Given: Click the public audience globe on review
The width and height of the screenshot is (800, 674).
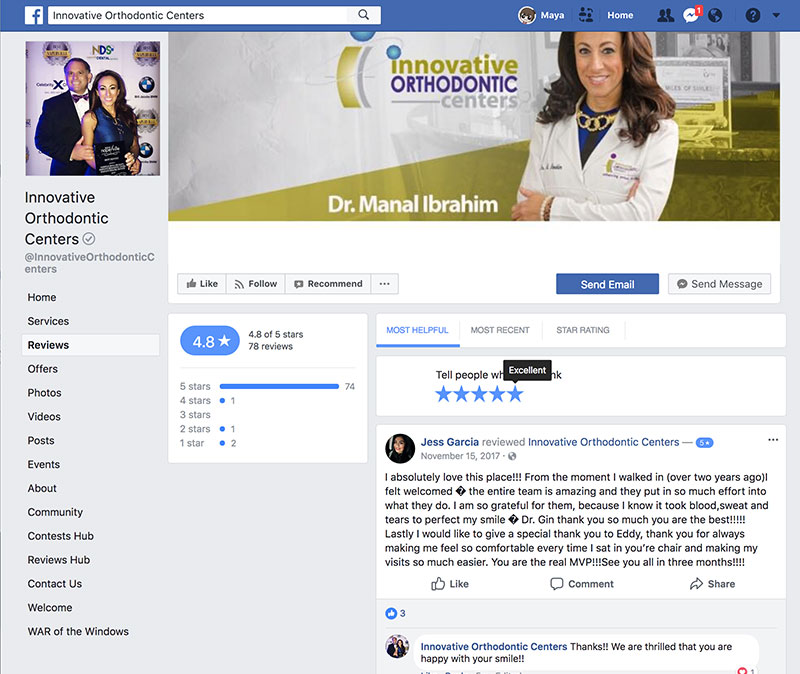Looking at the screenshot, I should [x=512, y=456].
